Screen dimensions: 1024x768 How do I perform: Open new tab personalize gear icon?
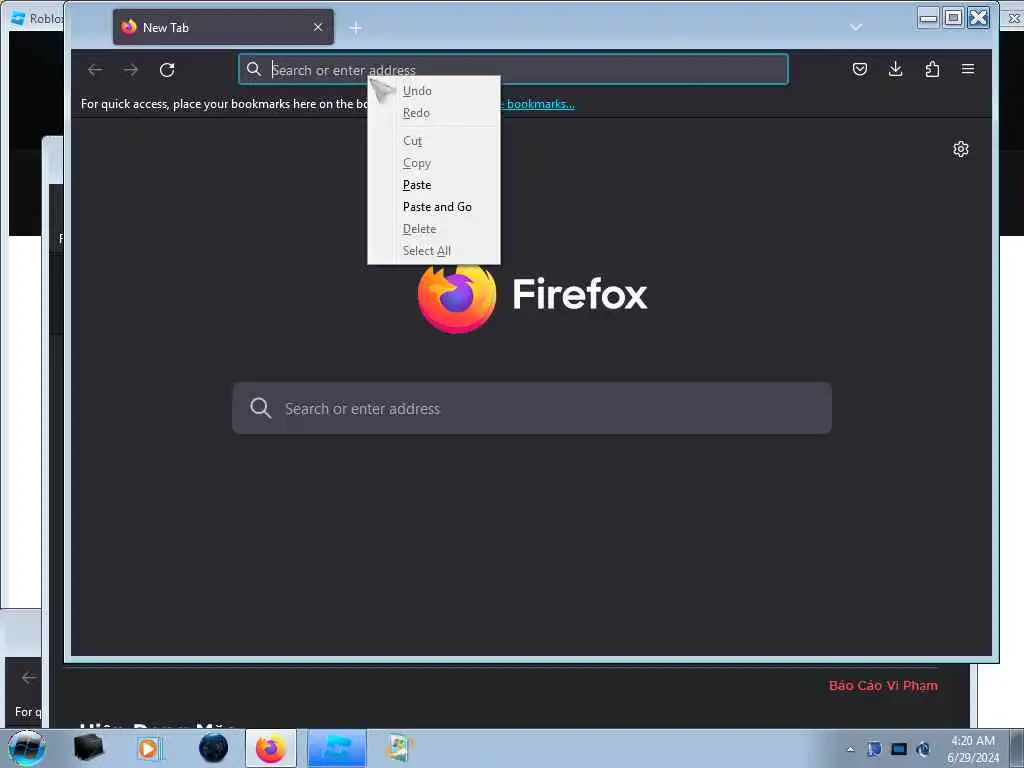[961, 150]
